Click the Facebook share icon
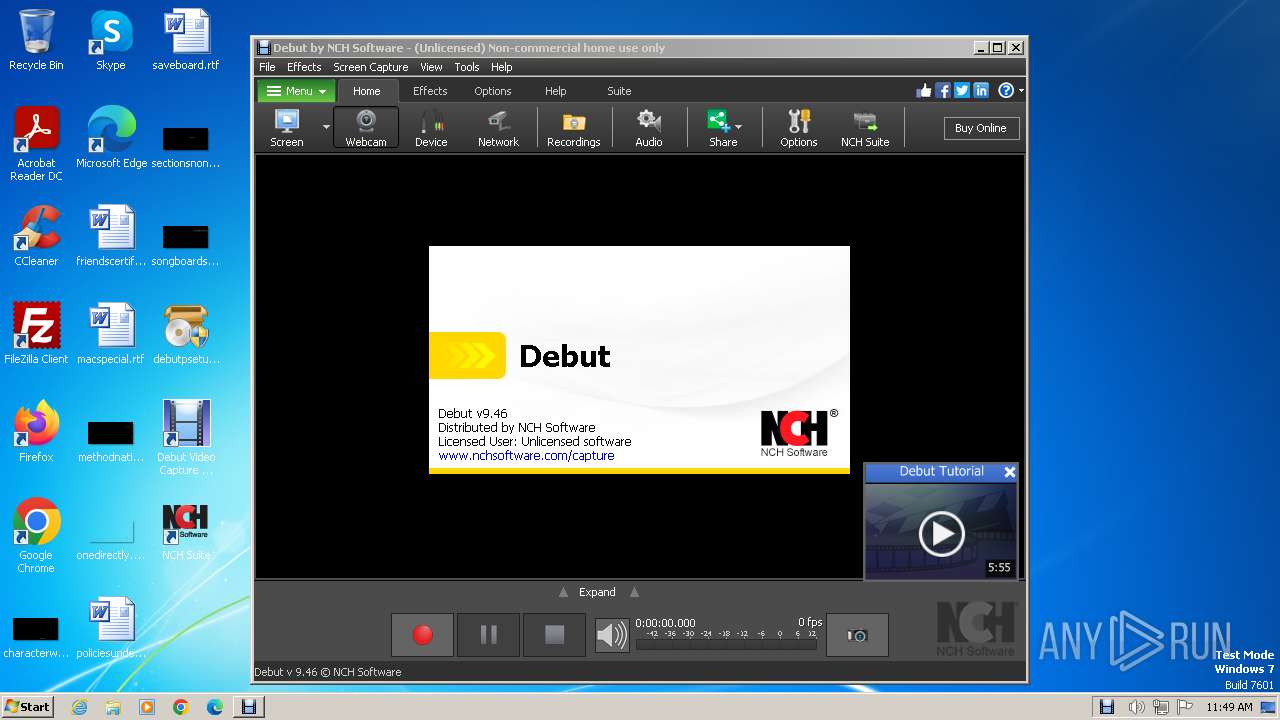This screenshot has width=1280, height=720. 943,91
